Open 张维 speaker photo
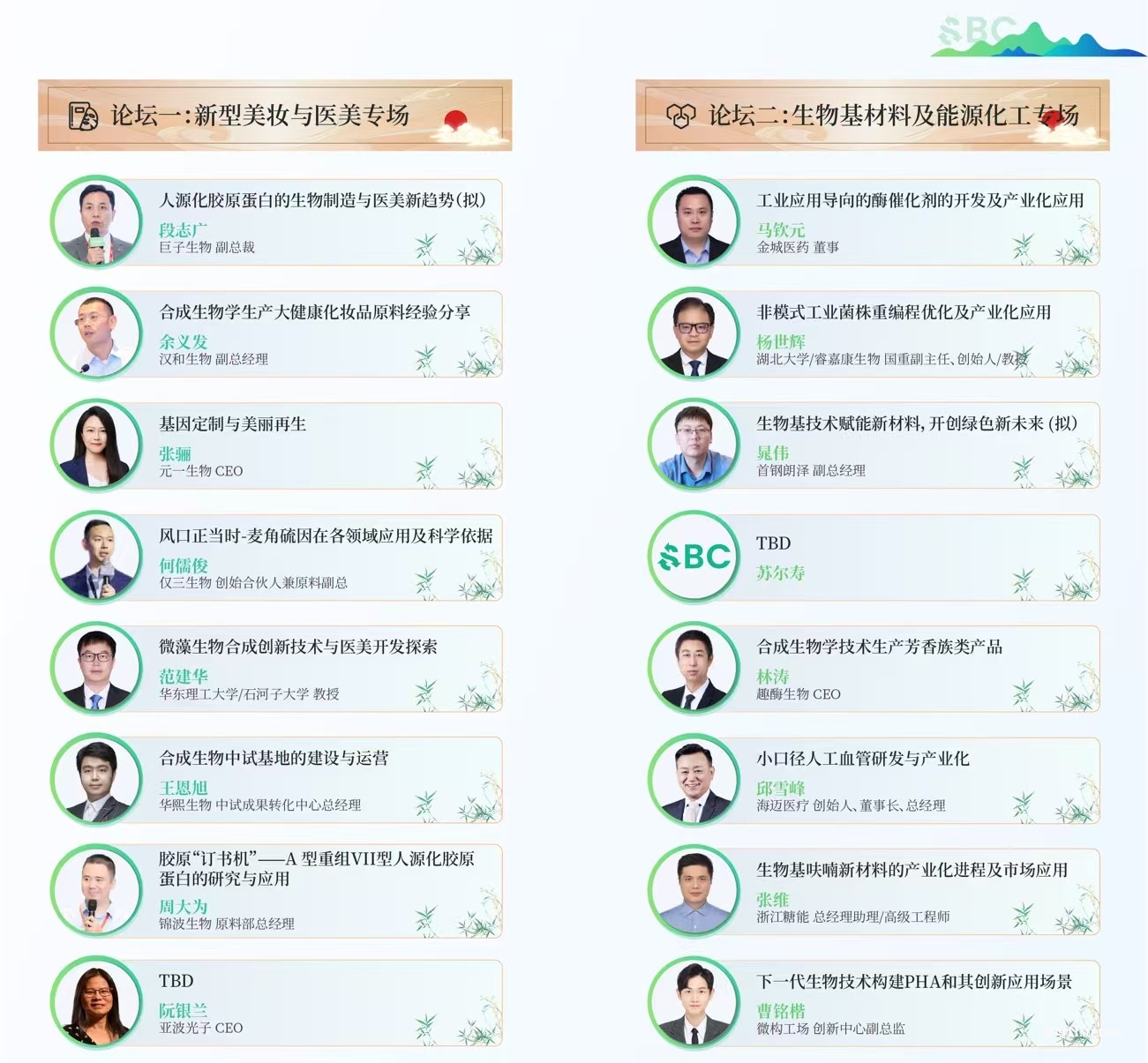The image size is (1148, 1063). [694, 891]
